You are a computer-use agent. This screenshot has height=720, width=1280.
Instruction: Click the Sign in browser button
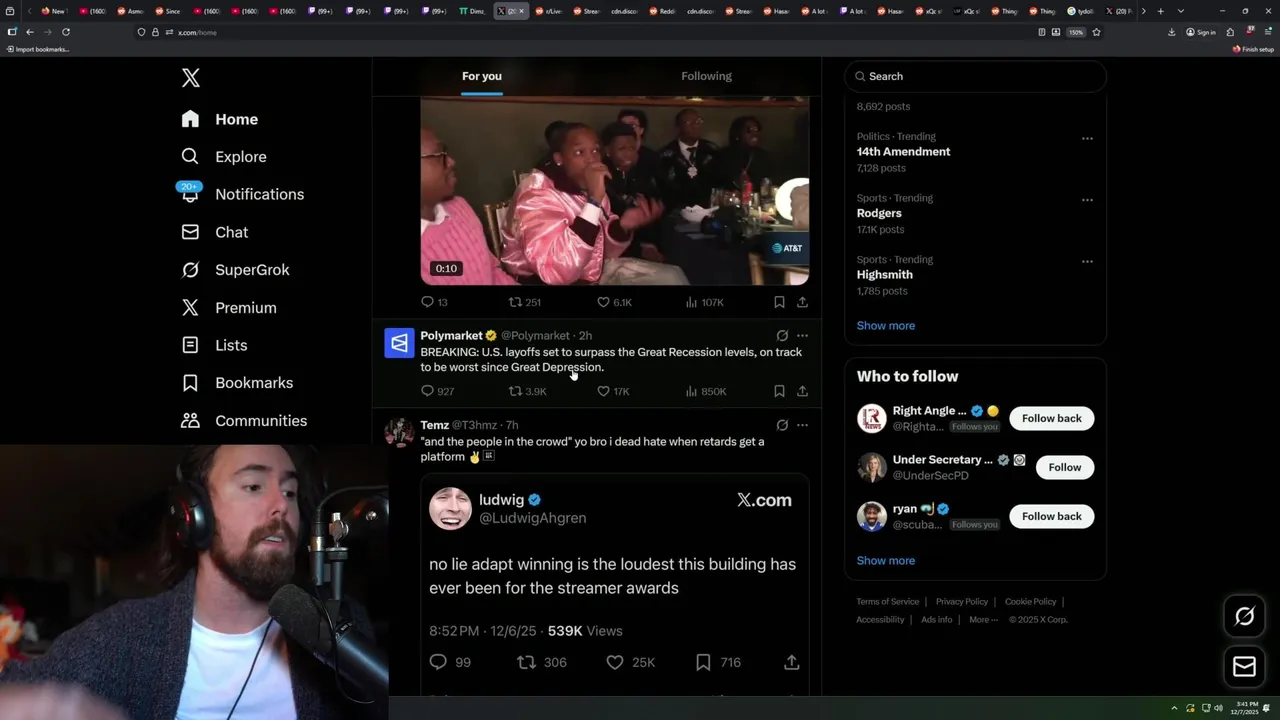[x=1201, y=32]
